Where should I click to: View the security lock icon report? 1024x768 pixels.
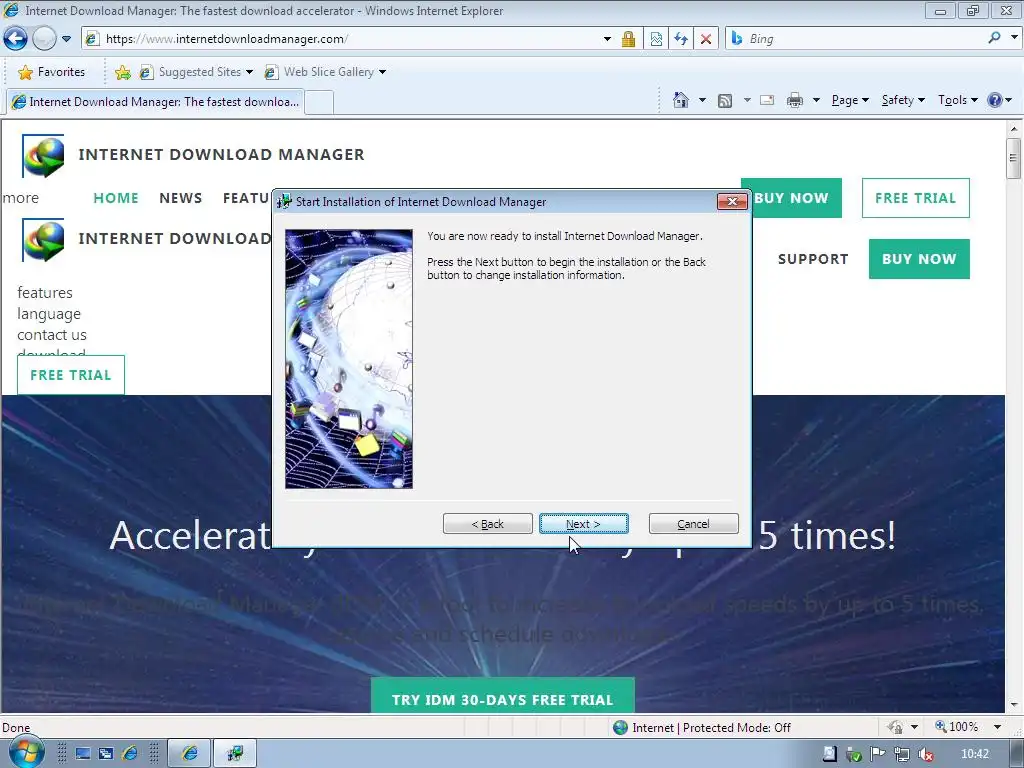(x=628, y=39)
